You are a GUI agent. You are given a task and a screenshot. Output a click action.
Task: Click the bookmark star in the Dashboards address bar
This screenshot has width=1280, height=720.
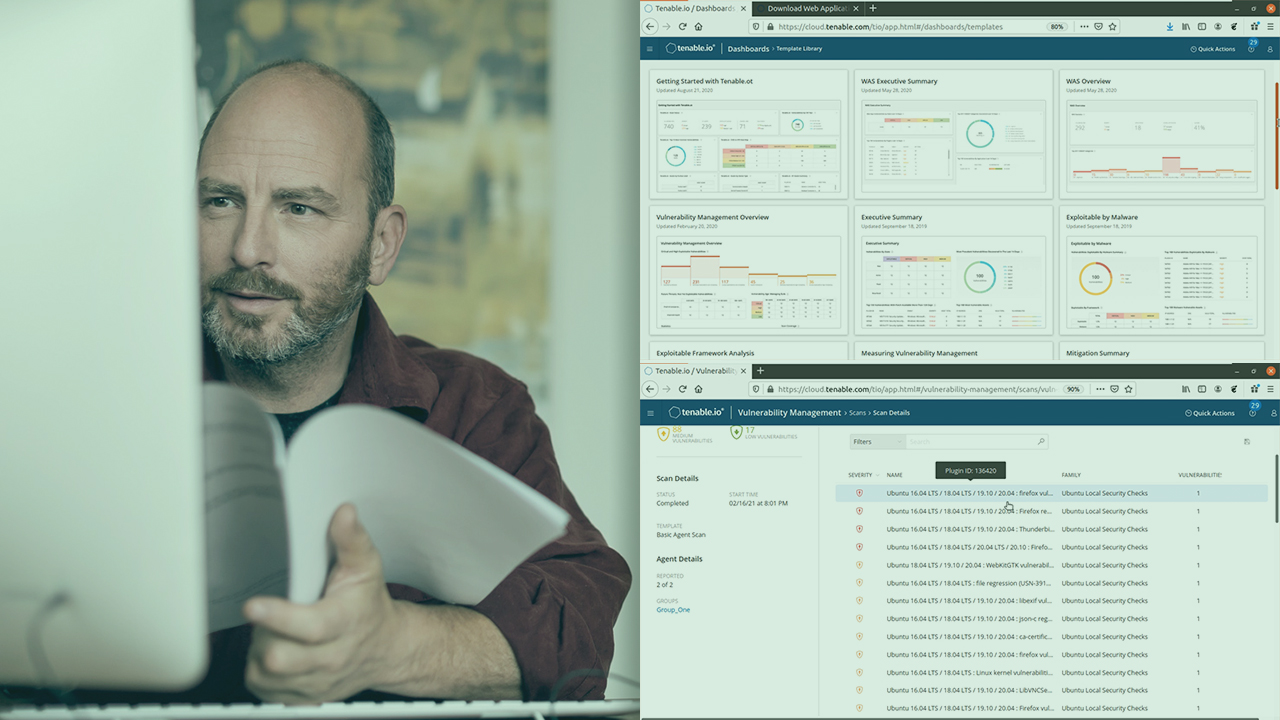coord(1112,27)
